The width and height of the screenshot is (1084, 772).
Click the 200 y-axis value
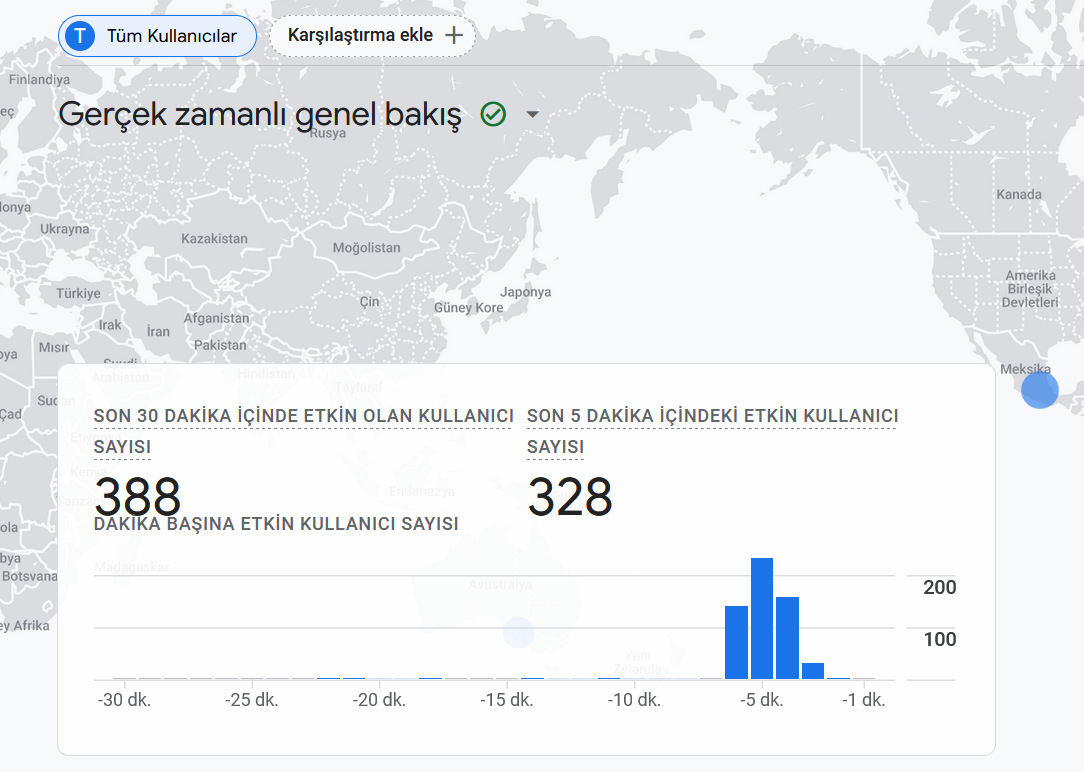click(x=940, y=587)
